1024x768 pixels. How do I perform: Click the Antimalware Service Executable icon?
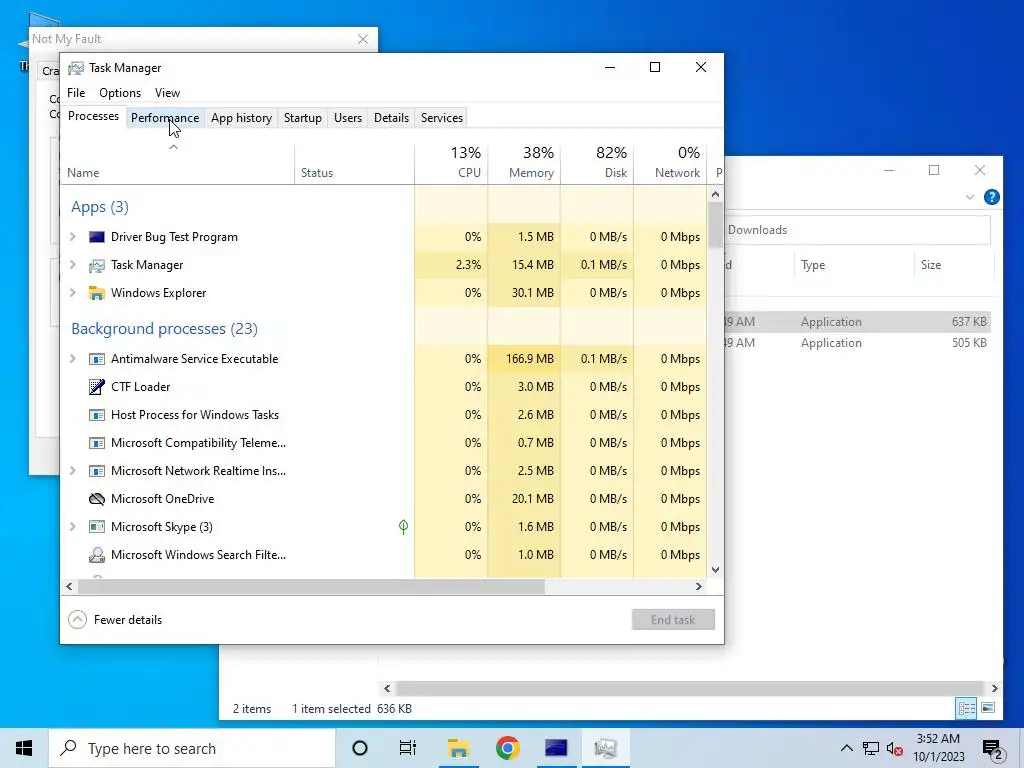pyautogui.click(x=97, y=359)
